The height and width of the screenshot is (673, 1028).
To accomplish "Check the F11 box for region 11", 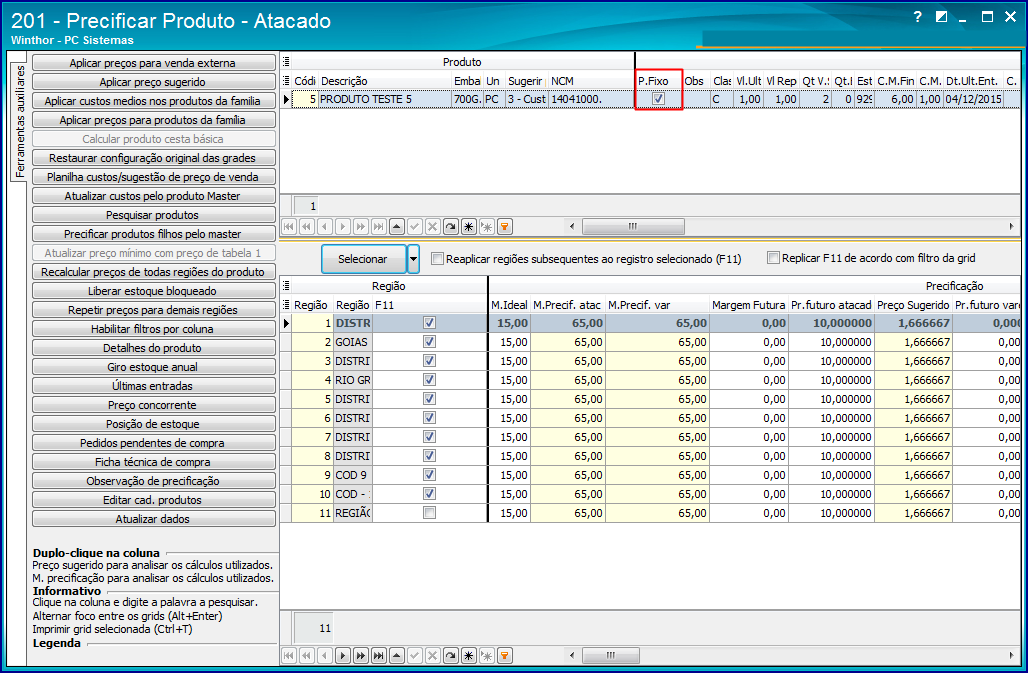I will pyautogui.click(x=429, y=513).
